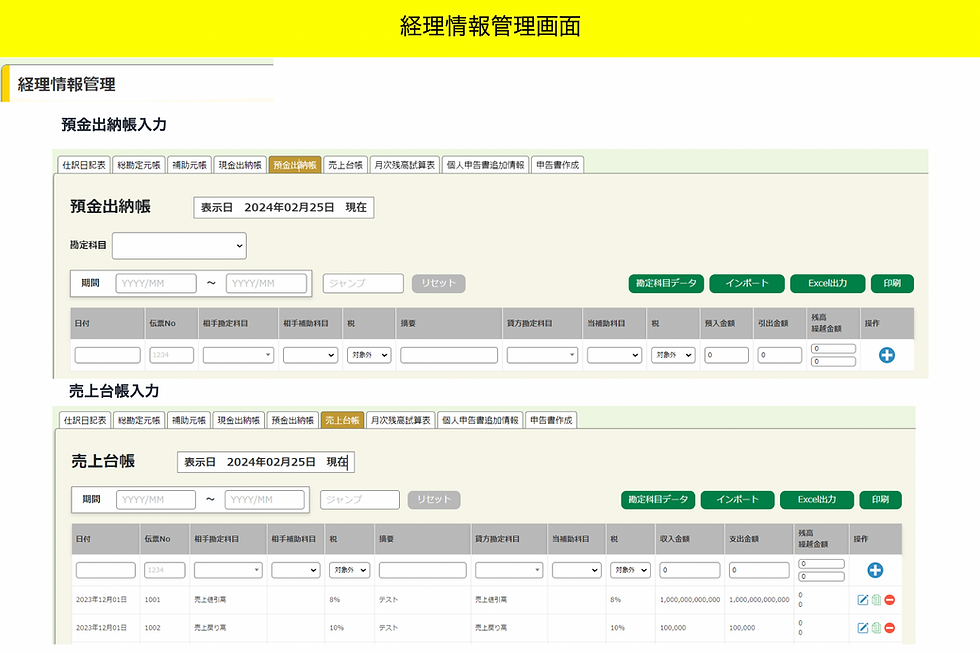Image resolution: width=980 pixels, height=653 pixels.
Task: Click リセット button in 預金出納帳 section
Action: (x=439, y=284)
